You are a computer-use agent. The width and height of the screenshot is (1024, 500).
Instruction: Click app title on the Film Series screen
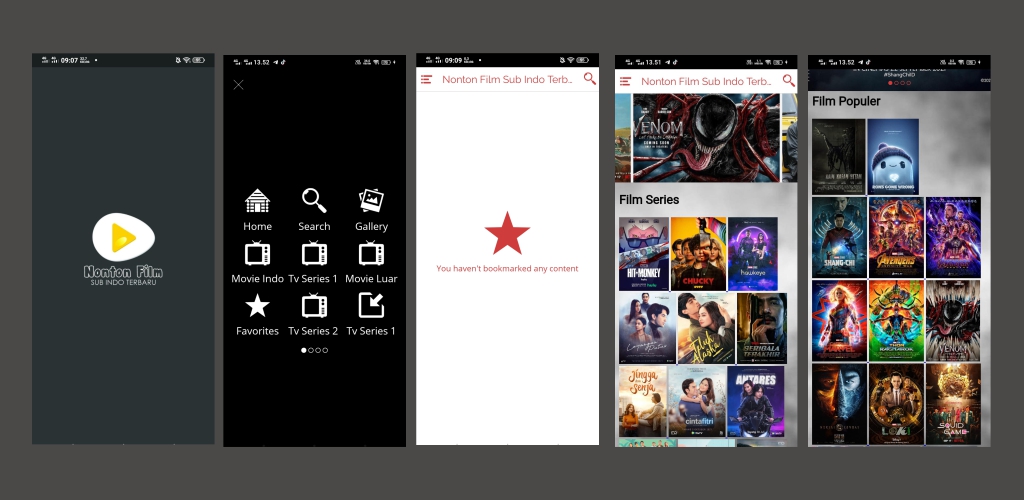tap(707, 82)
